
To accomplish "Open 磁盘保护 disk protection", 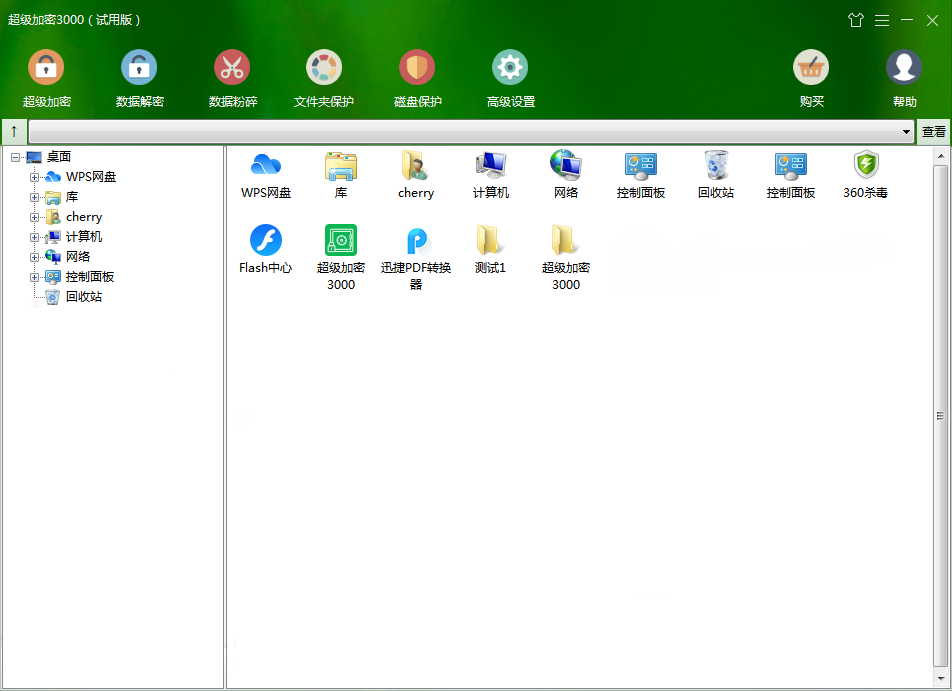I will tap(417, 78).
